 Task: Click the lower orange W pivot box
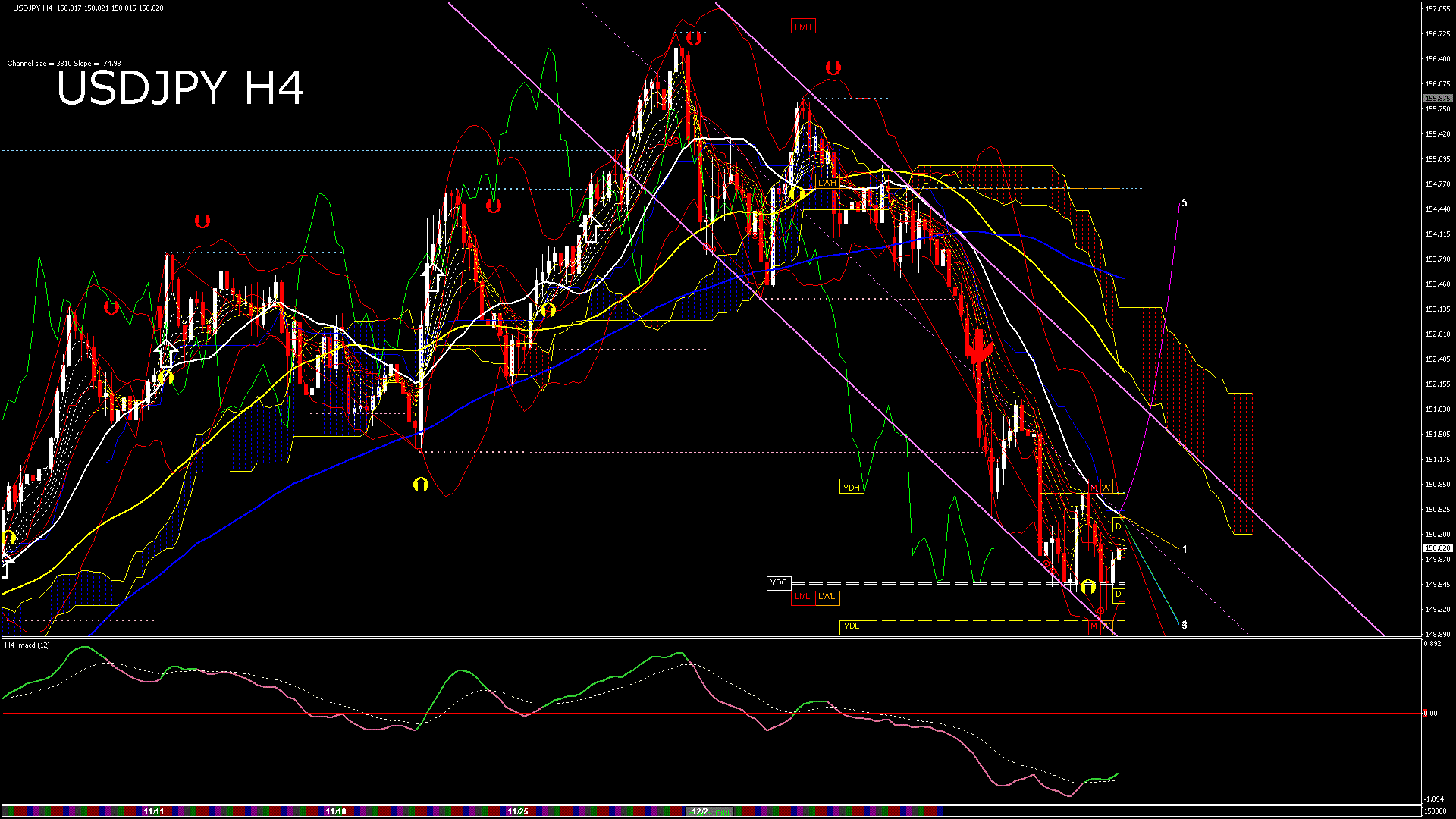[x=1106, y=626]
